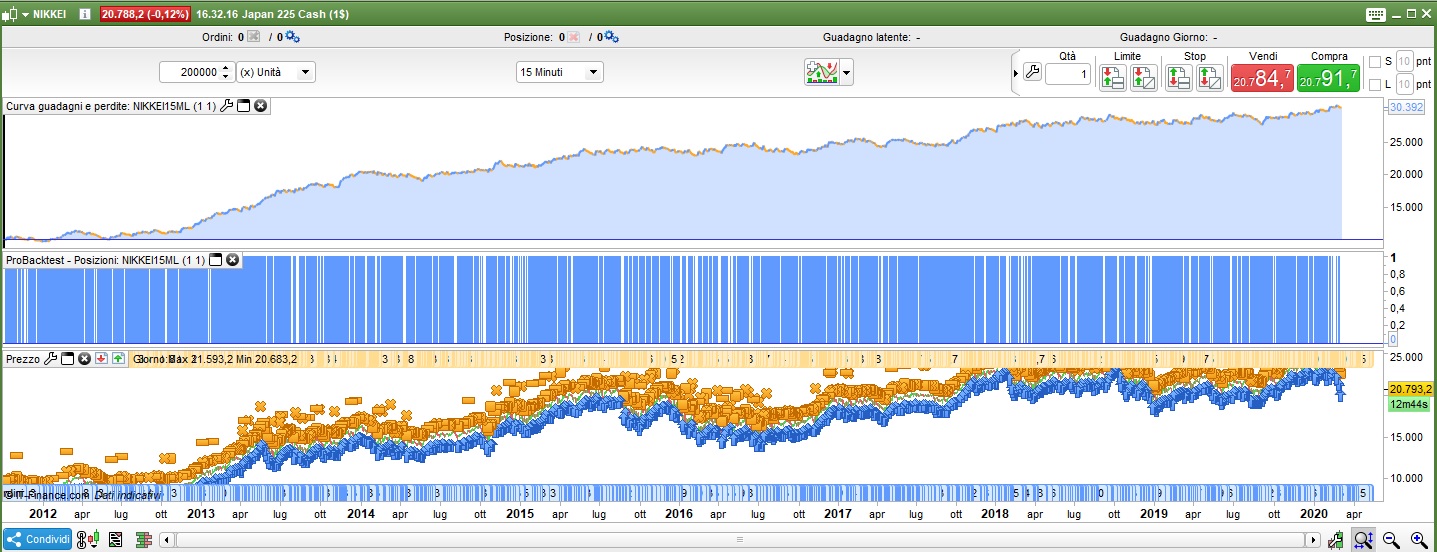1437x552 pixels.
Task: Enable the S stop checkbox
Action: (x=1374, y=61)
